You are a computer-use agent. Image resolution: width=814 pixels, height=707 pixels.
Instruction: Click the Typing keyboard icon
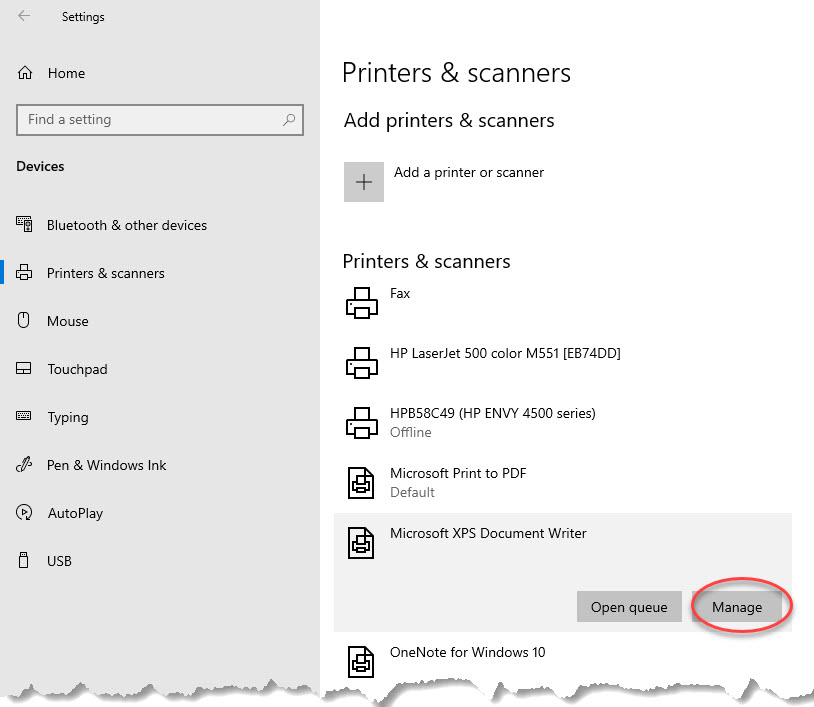[24, 416]
